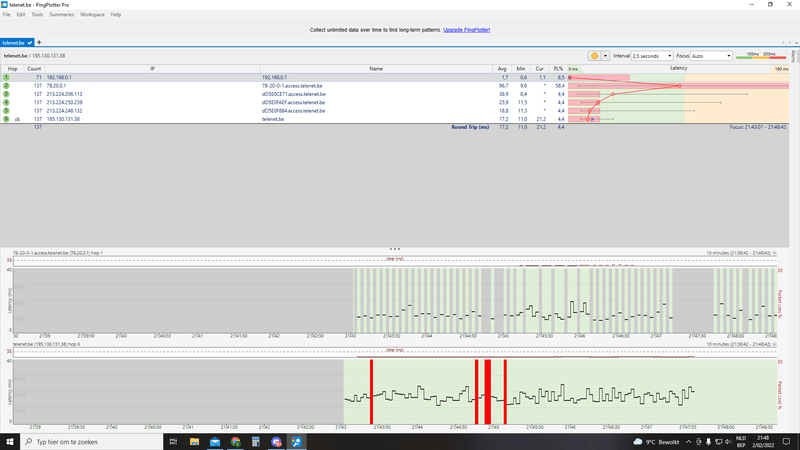Click the latency color scale 100ms 200ms bar

click(x=761, y=56)
